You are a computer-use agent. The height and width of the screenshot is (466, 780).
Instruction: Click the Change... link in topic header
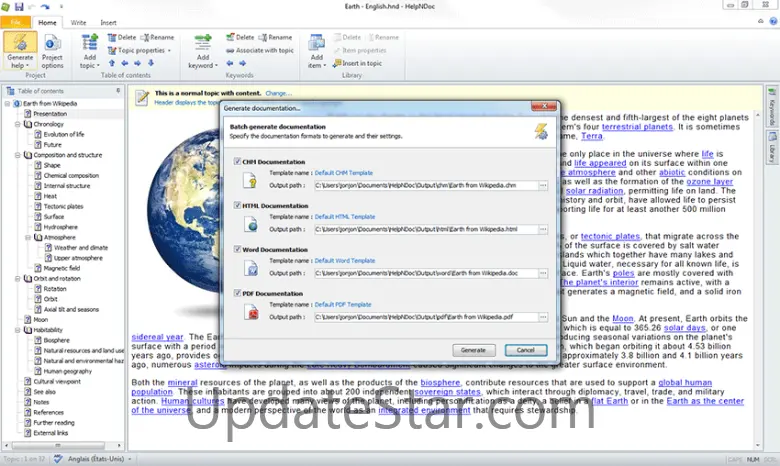279,93
